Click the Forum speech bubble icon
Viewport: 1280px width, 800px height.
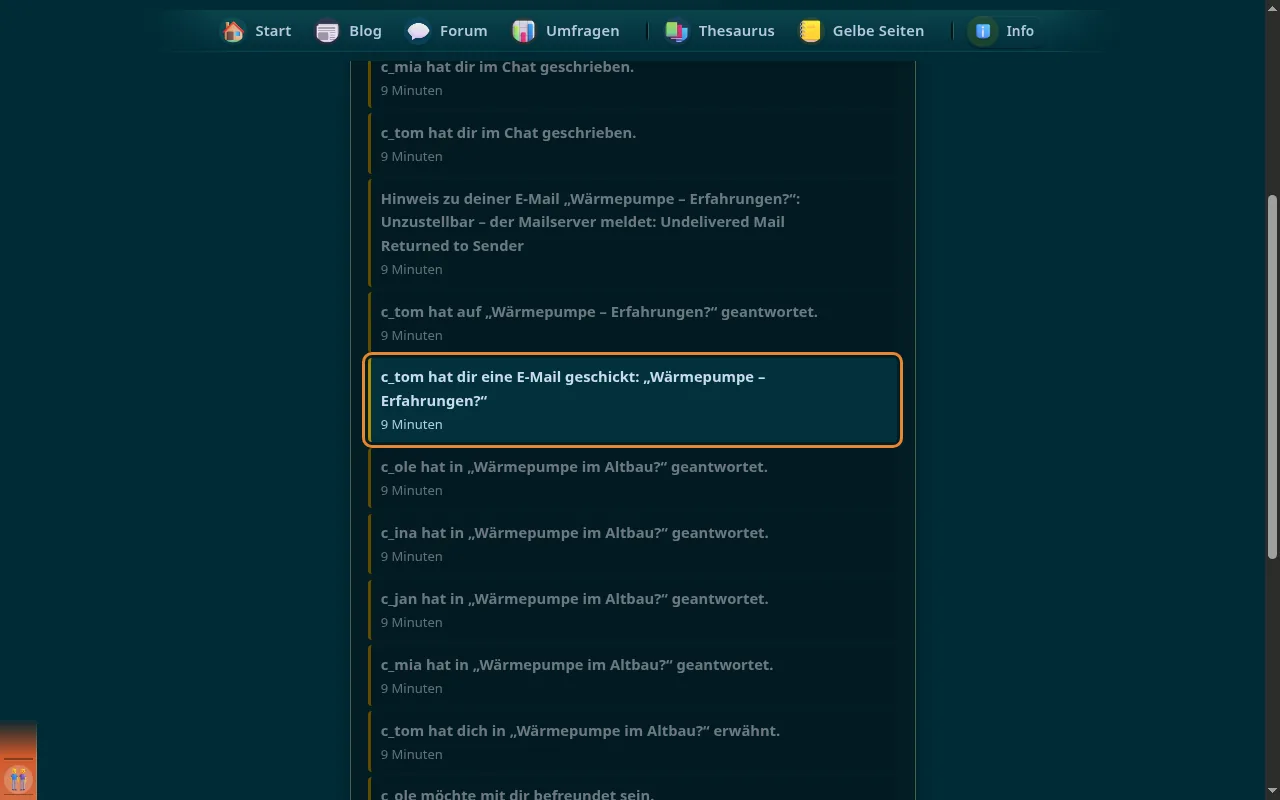click(x=418, y=31)
